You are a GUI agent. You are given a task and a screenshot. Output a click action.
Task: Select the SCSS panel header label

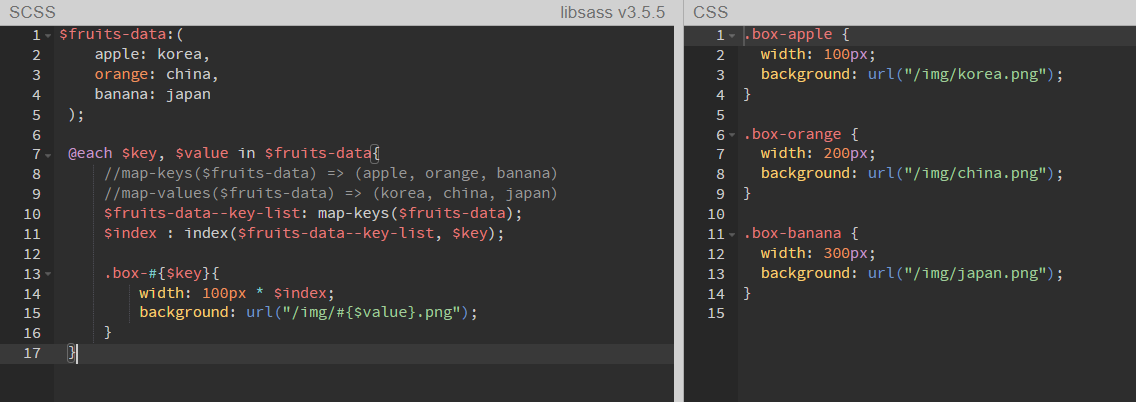point(33,12)
